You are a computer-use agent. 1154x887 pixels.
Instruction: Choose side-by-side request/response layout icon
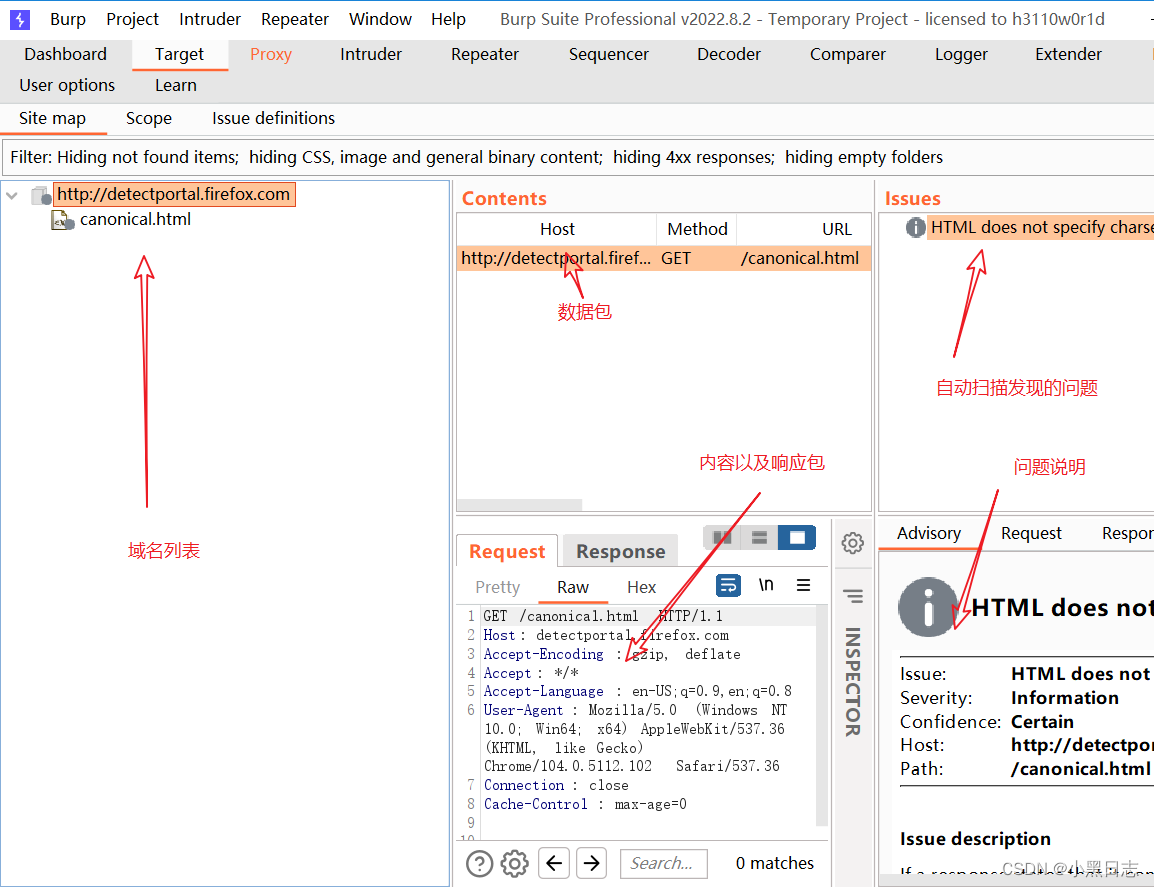tap(722, 538)
